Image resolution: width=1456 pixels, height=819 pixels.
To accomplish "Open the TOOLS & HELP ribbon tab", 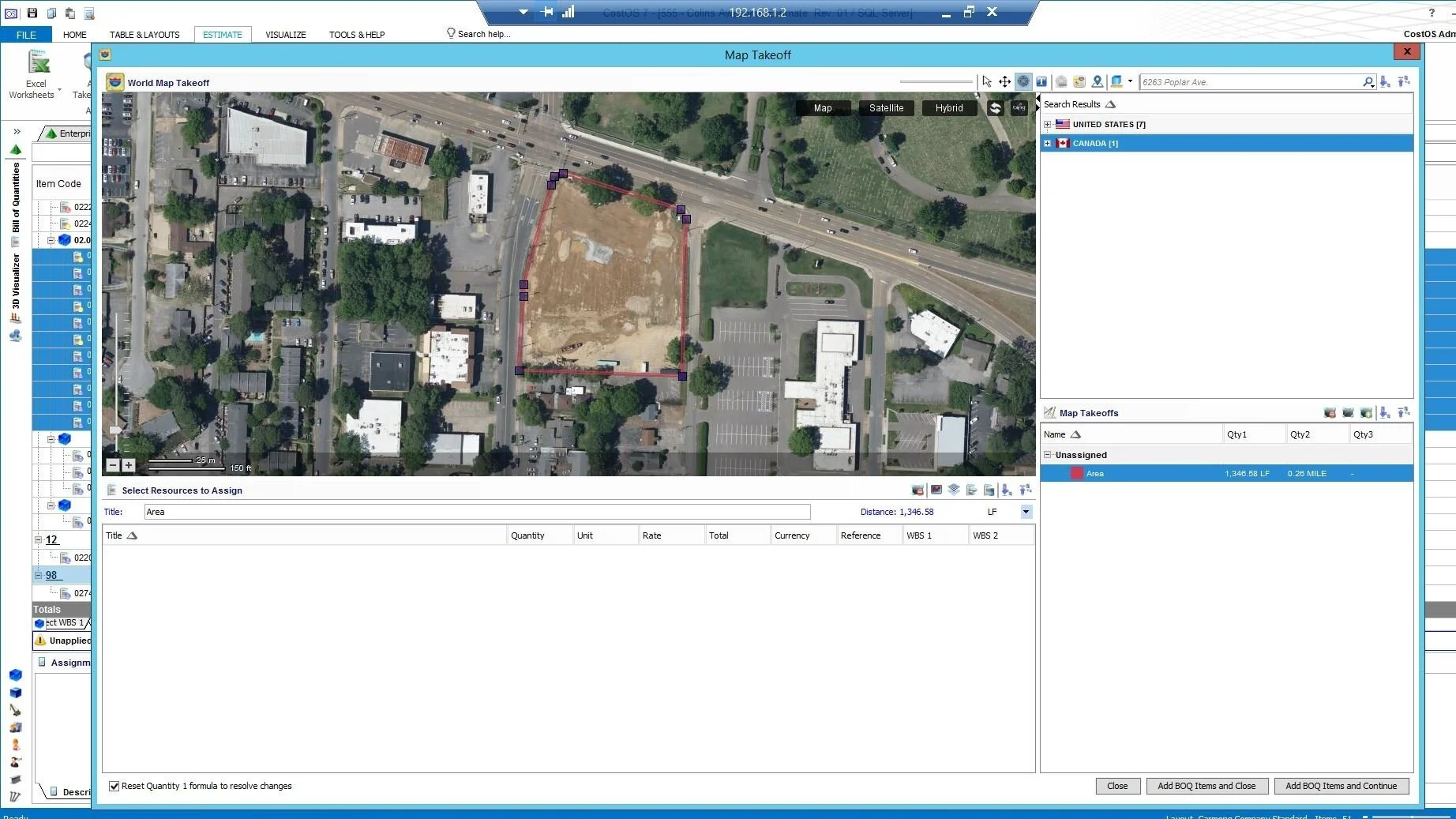I will [357, 35].
